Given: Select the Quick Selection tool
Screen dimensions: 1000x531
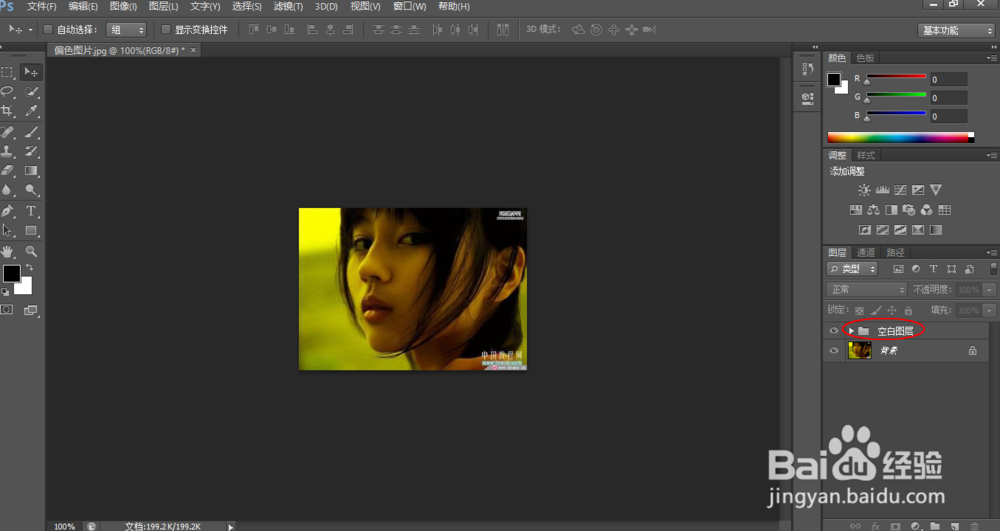Looking at the screenshot, I should 31,91.
